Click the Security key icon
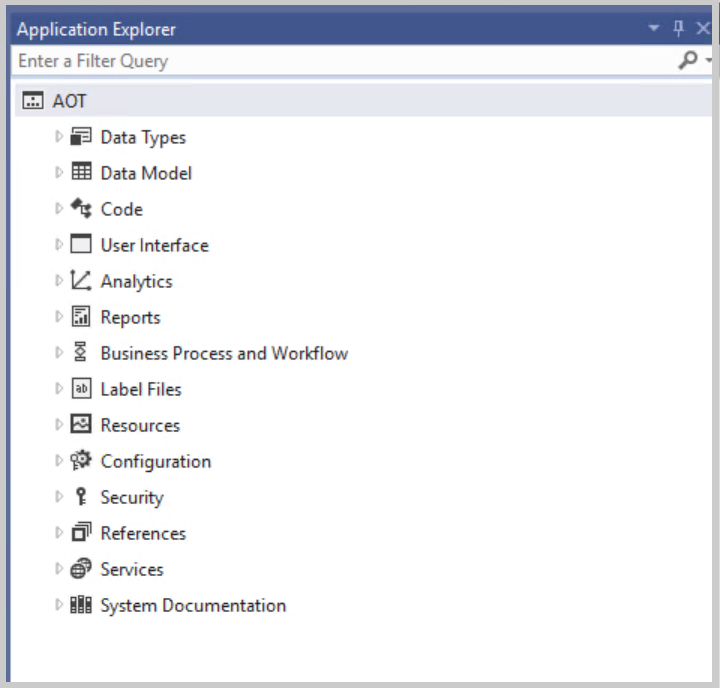The image size is (720, 688). 81,496
